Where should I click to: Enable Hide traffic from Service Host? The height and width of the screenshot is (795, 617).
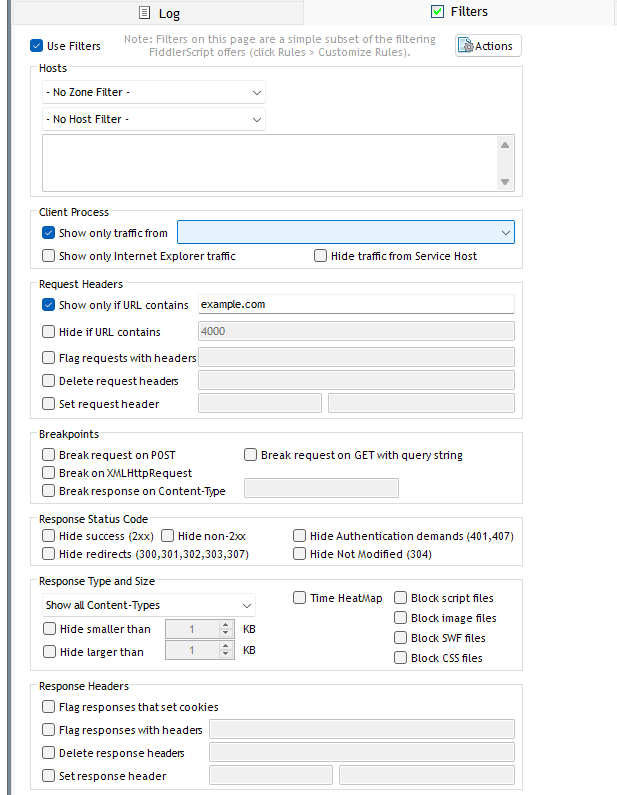(321, 256)
